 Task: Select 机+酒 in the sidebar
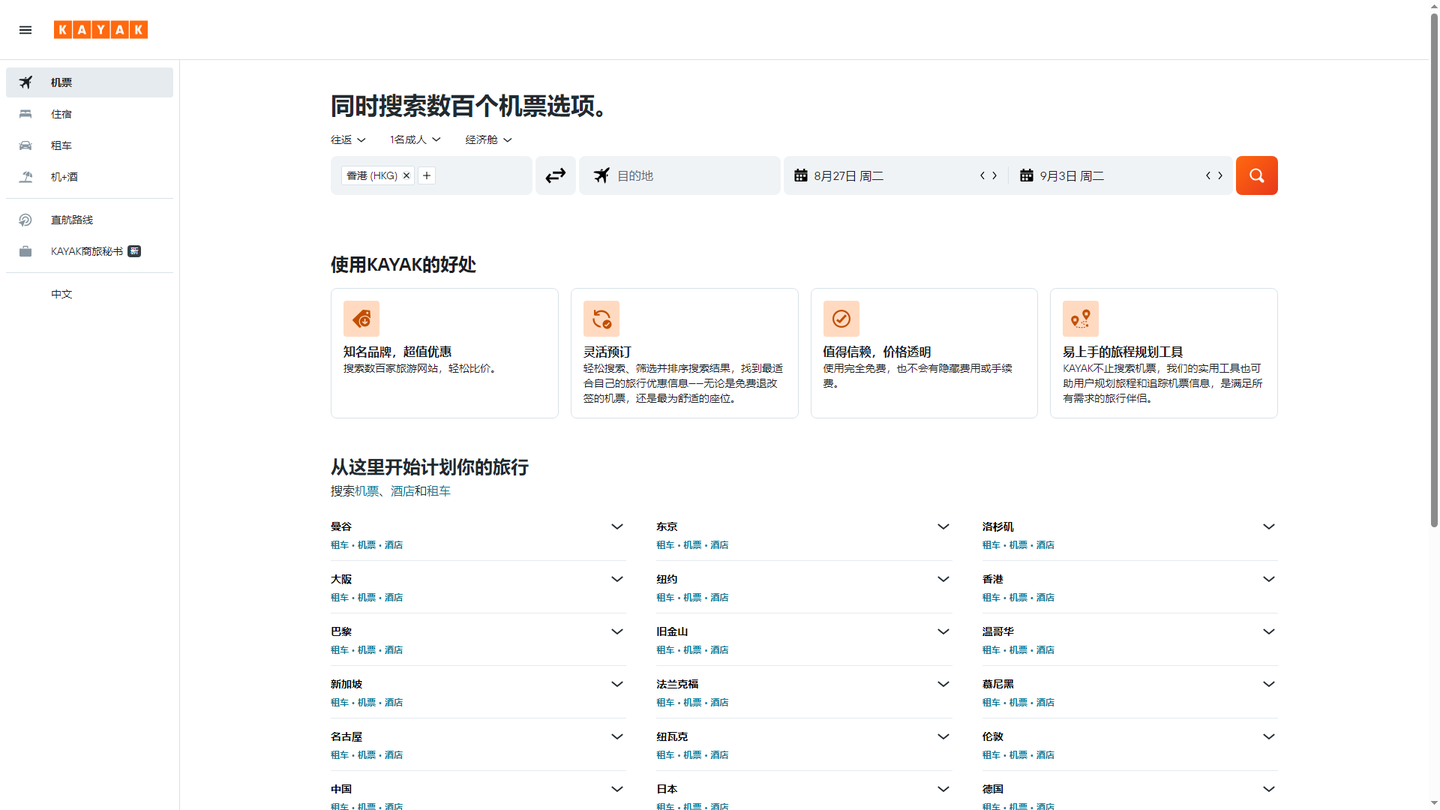(90, 177)
